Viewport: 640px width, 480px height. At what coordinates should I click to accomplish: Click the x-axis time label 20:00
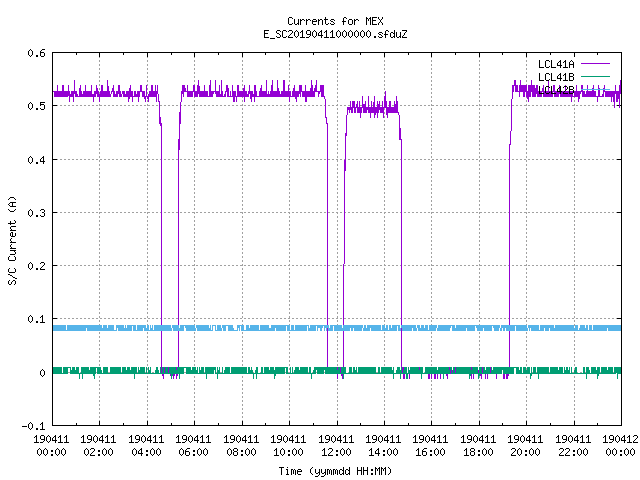click(x=525, y=452)
